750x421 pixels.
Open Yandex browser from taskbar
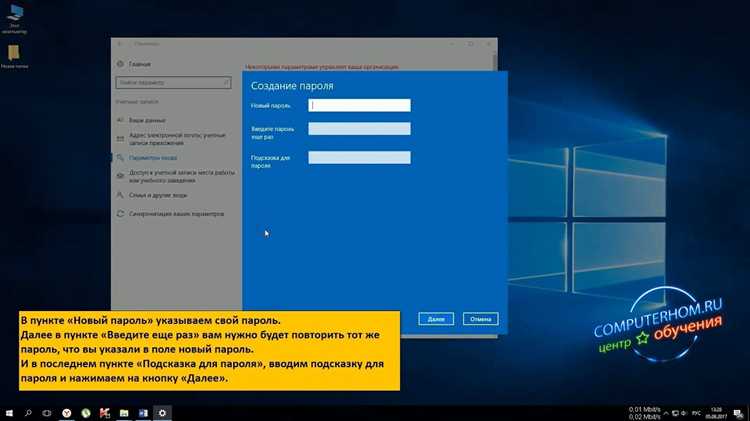point(66,413)
